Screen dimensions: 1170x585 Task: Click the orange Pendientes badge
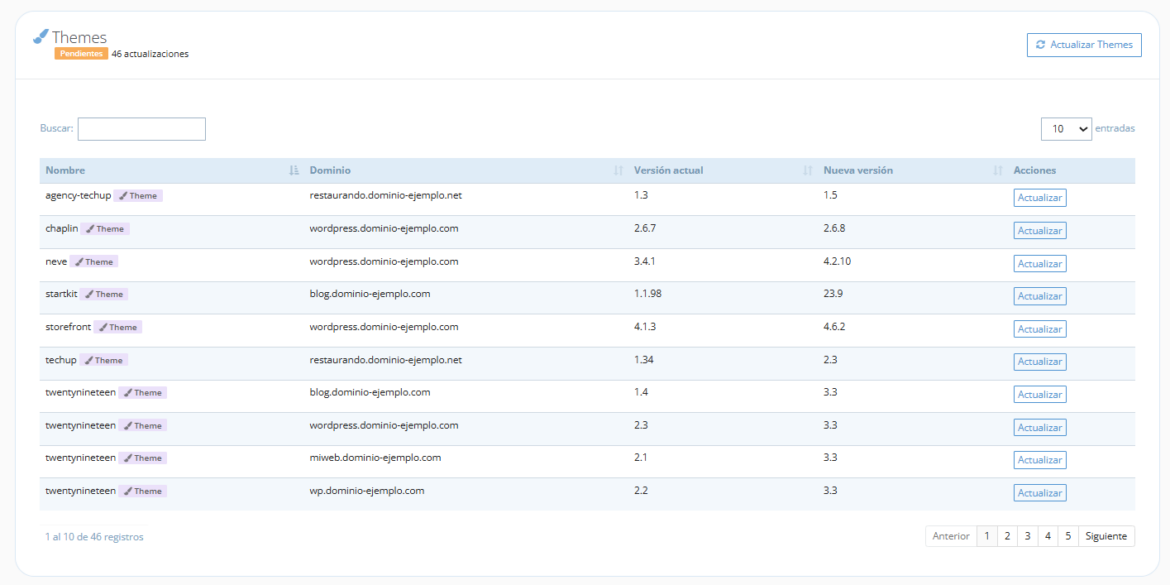pos(81,54)
